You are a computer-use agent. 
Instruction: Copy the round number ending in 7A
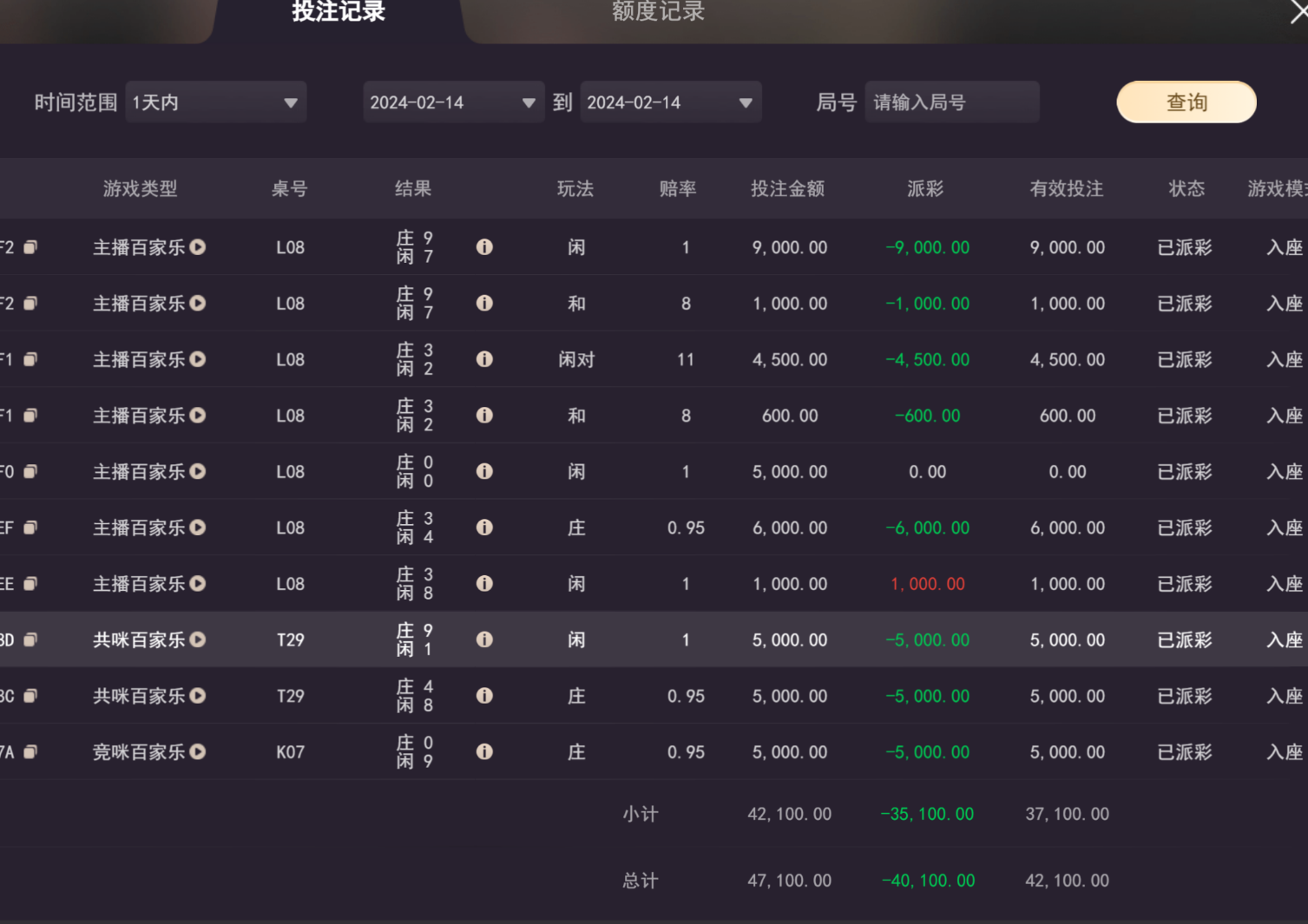30,752
